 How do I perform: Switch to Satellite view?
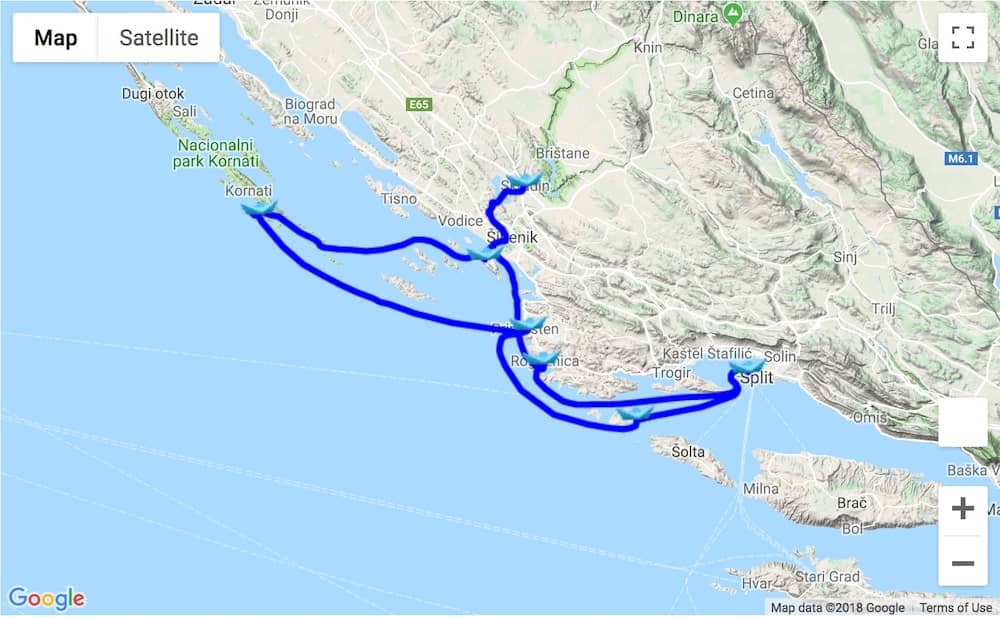tap(159, 38)
